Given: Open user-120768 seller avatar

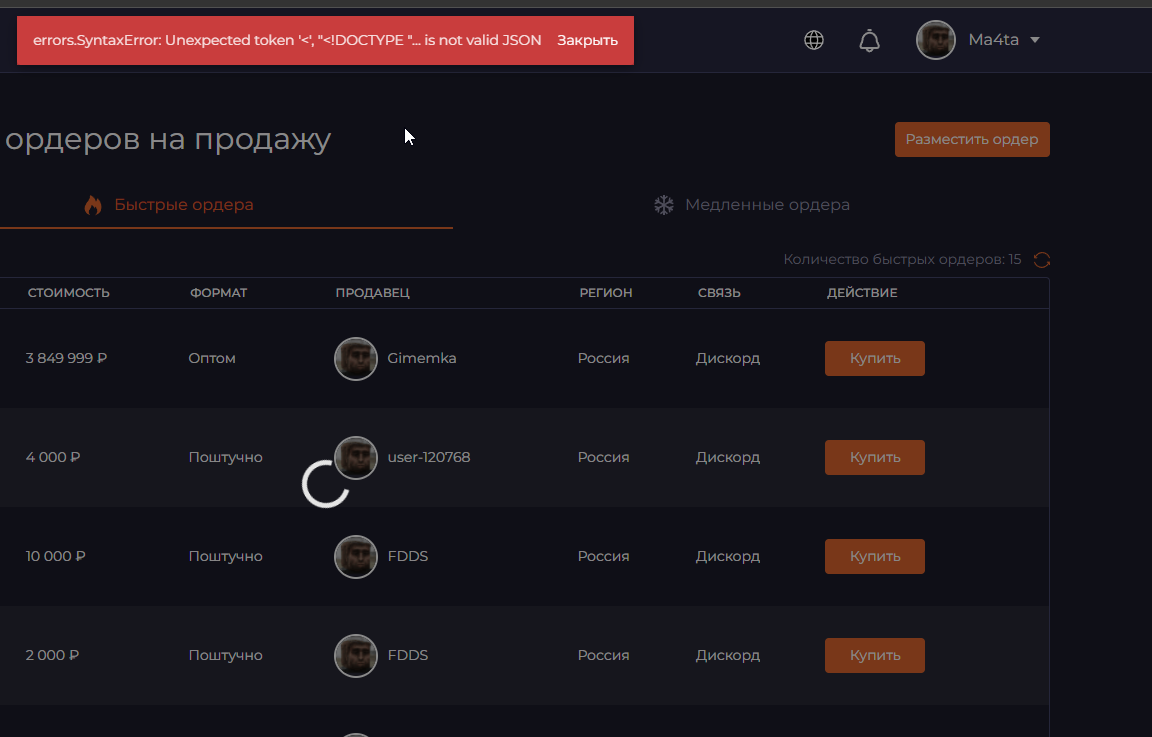Looking at the screenshot, I should tap(356, 458).
